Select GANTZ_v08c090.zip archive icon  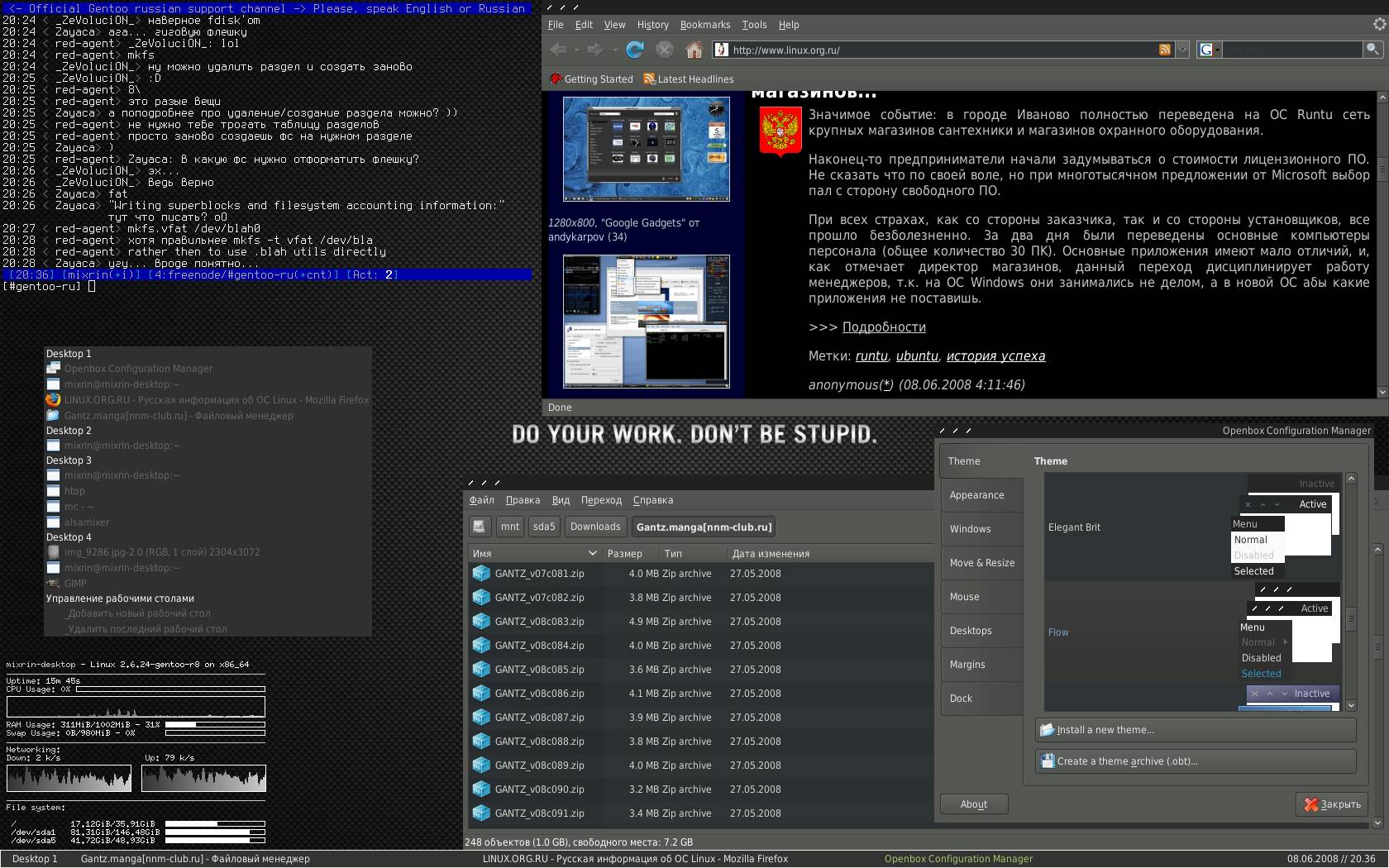coord(481,789)
